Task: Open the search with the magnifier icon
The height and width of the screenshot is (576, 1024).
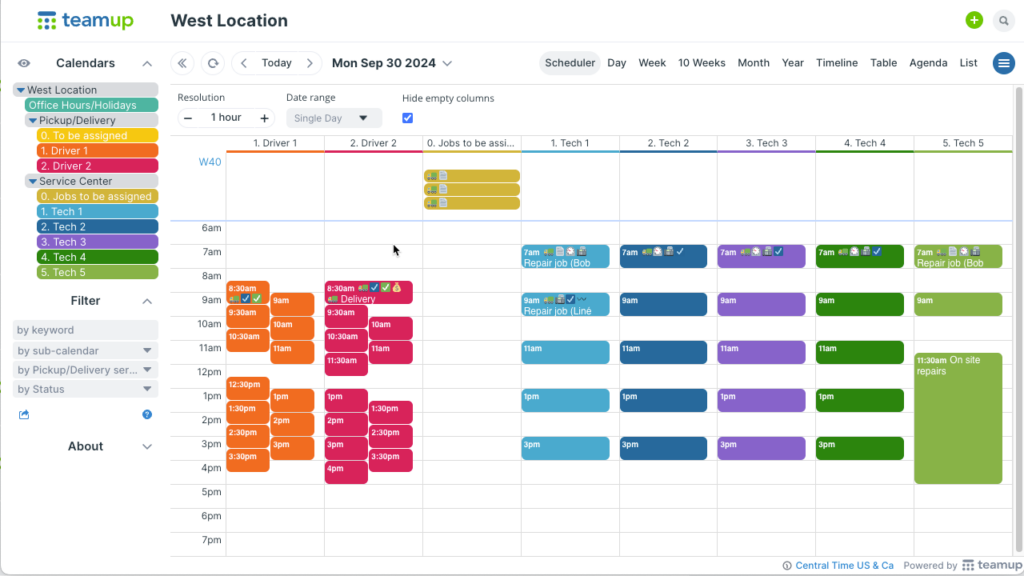Action: (1004, 20)
